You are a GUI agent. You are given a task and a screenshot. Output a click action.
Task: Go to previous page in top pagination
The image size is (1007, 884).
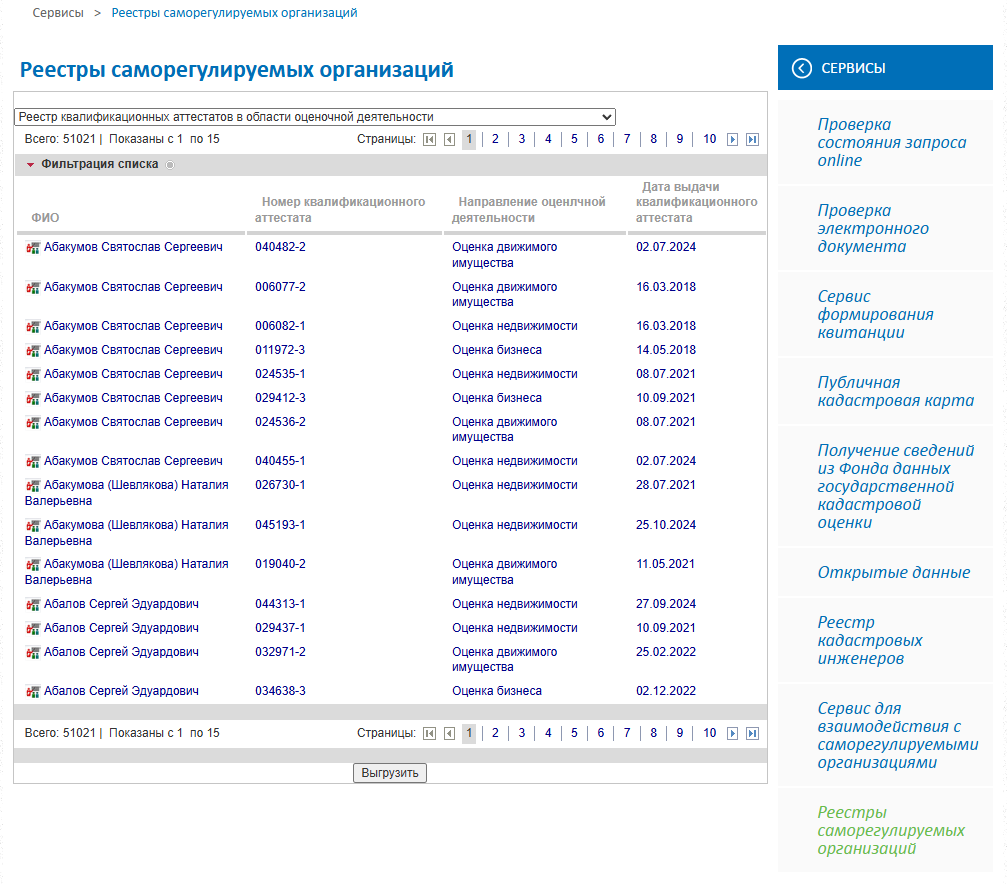(450, 139)
